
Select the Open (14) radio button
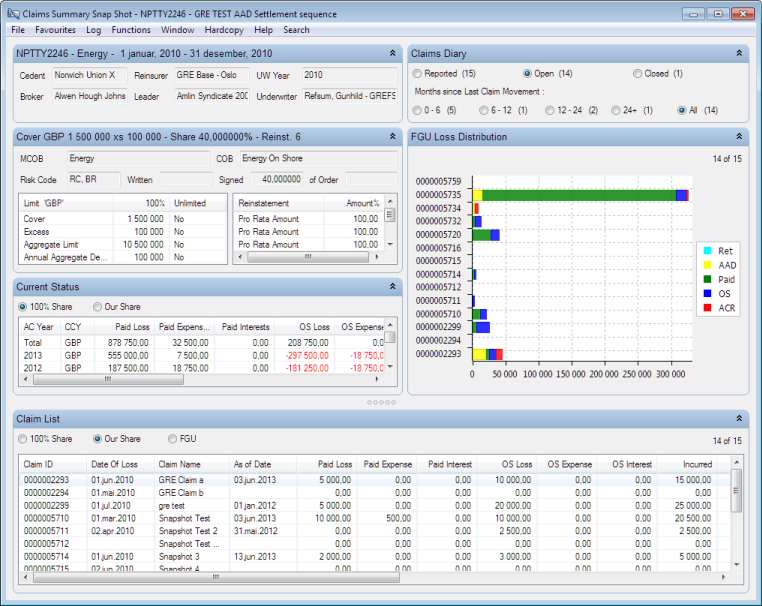click(x=527, y=74)
